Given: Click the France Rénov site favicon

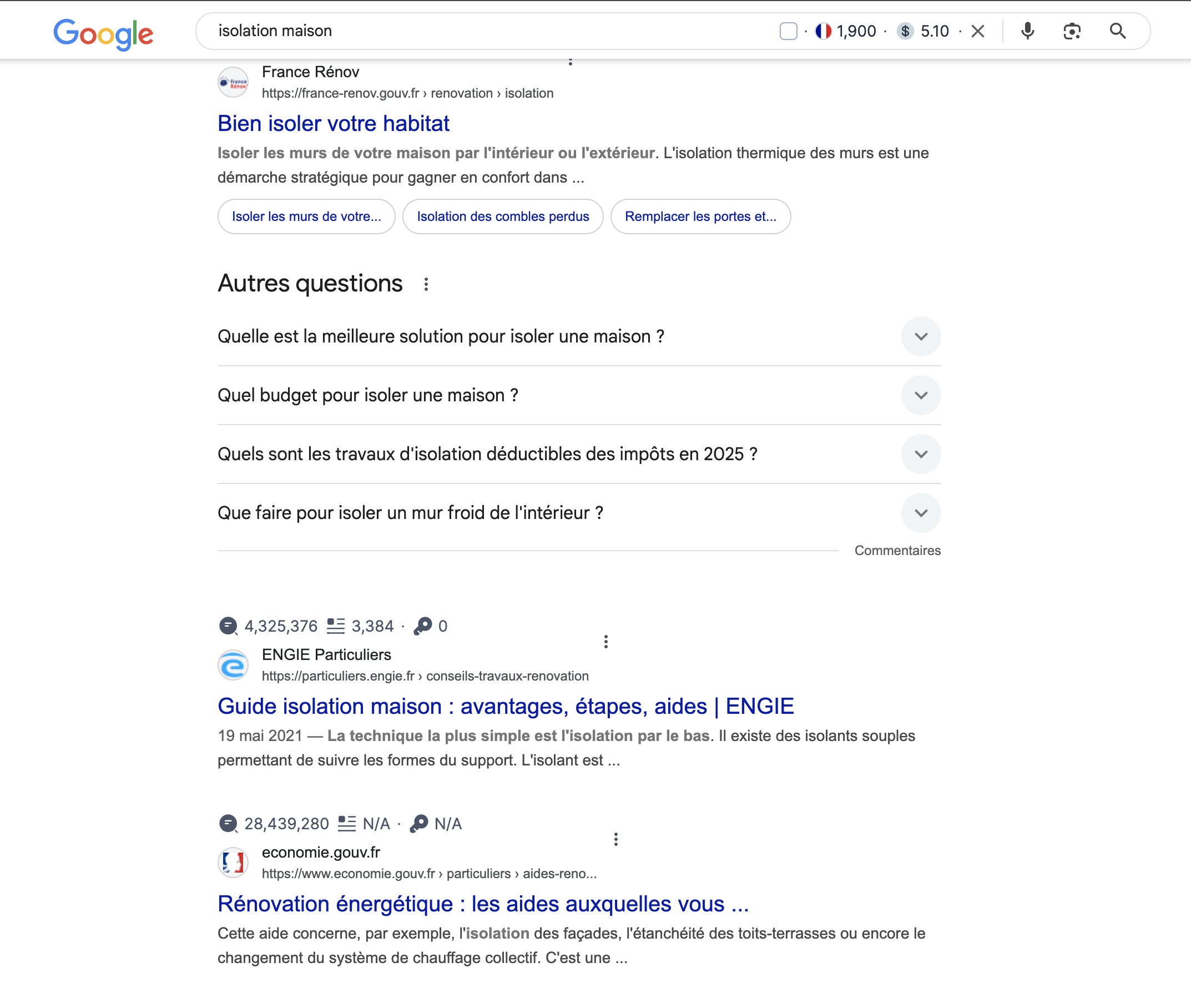Looking at the screenshot, I should tap(233, 82).
